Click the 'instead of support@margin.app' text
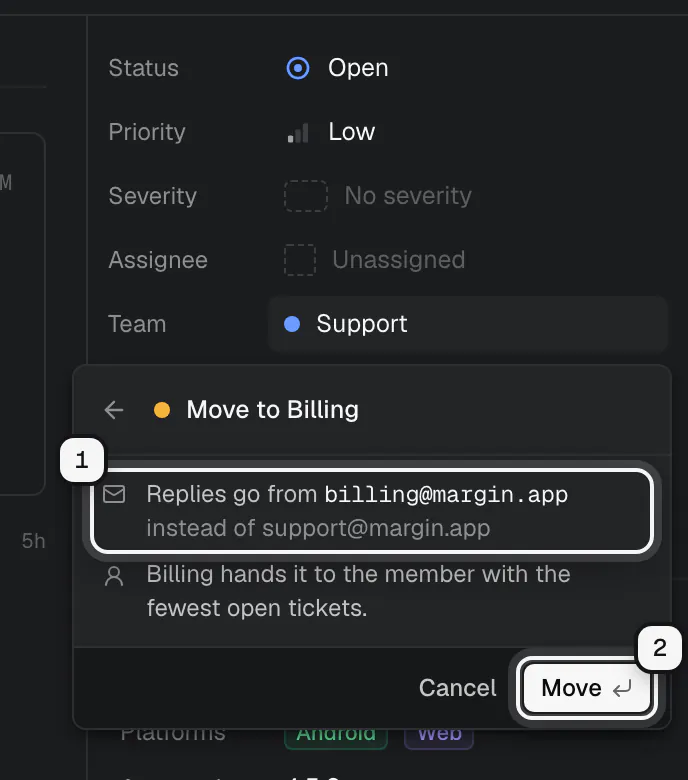 pos(318,528)
